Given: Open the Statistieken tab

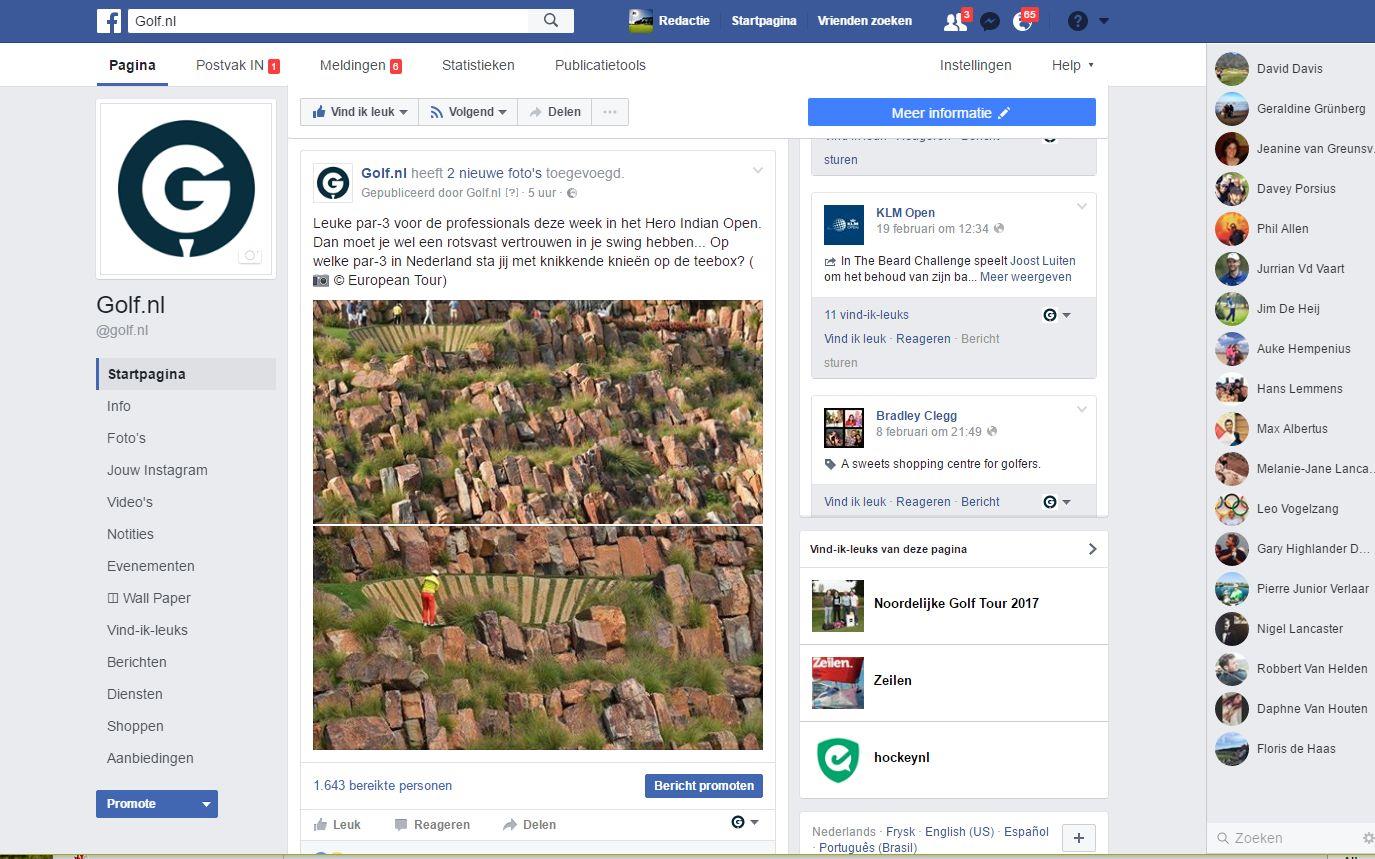Looking at the screenshot, I should click(477, 64).
